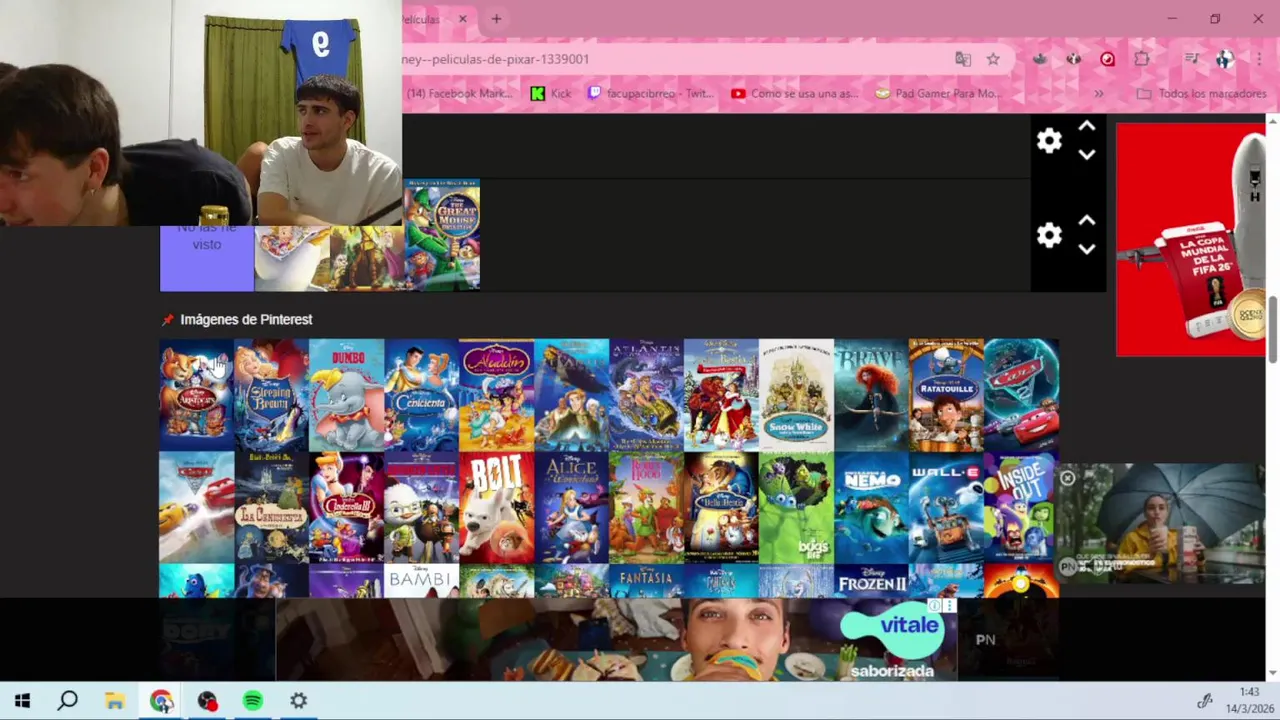Select the Finding Nemo poster
The height and width of the screenshot is (720, 1280).
click(x=871, y=508)
